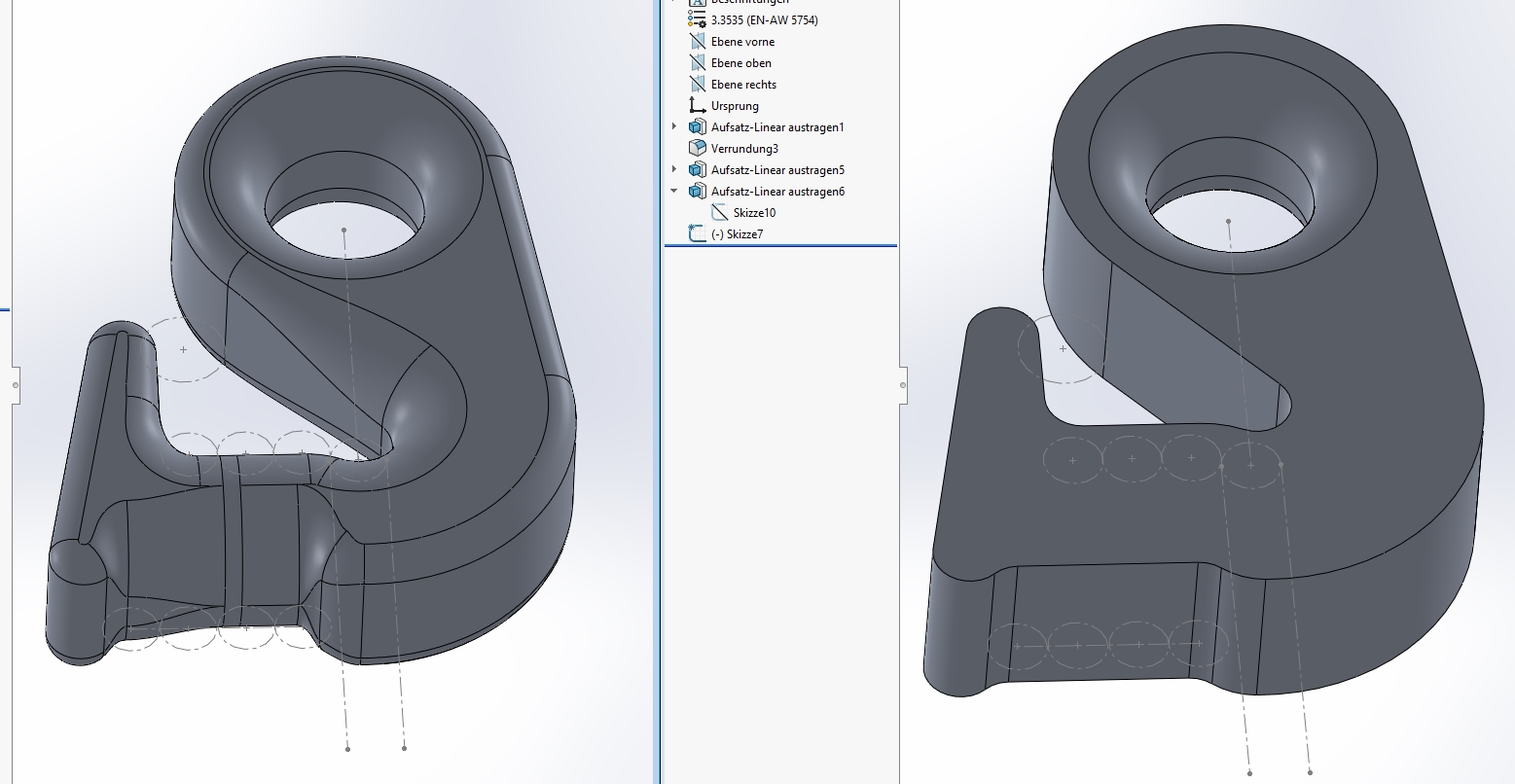Click the sketch icon beside (-) Skizze7
The height and width of the screenshot is (784, 1515).
coord(697,233)
